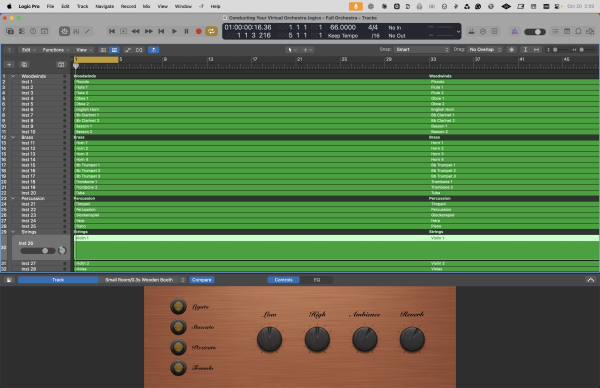Toggle the track grid view icon
Image resolution: width=600 pixels, height=388 pixels.
coord(114,50)
